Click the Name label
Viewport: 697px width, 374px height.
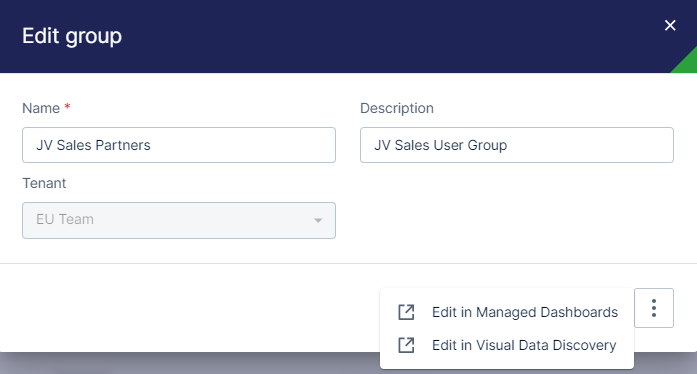41,108
